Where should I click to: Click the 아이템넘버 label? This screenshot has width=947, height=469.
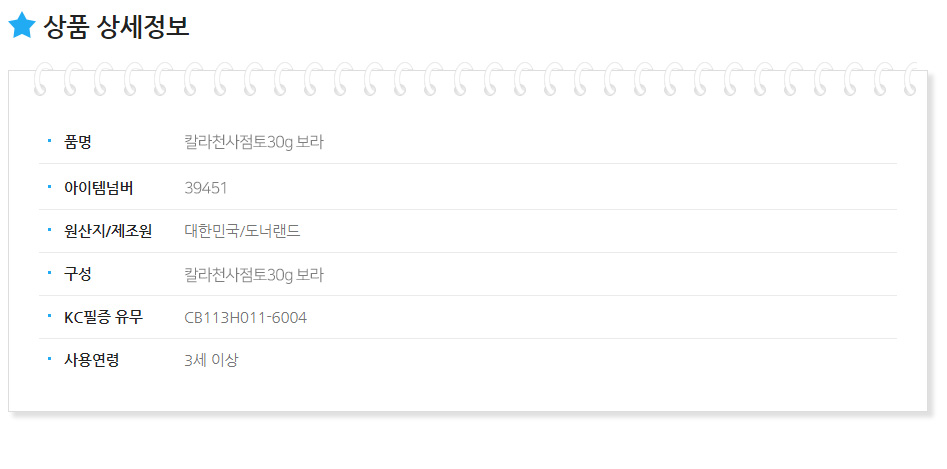click(98, 188)
